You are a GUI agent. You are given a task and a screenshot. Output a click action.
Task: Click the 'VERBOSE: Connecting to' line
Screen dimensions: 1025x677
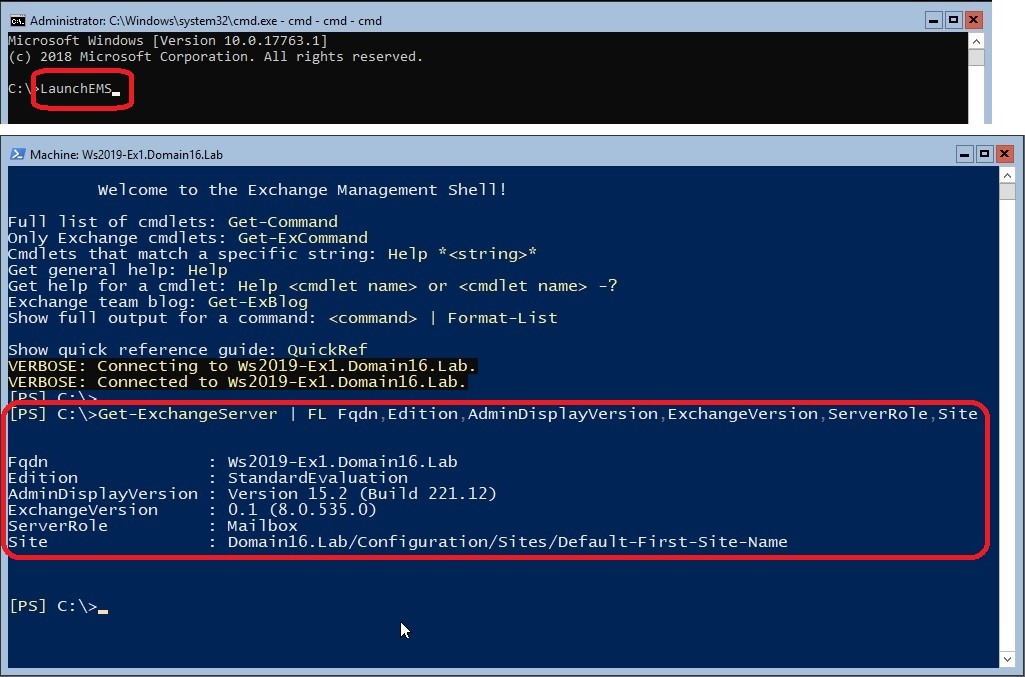pyautogui.click(x=243, y=366)
